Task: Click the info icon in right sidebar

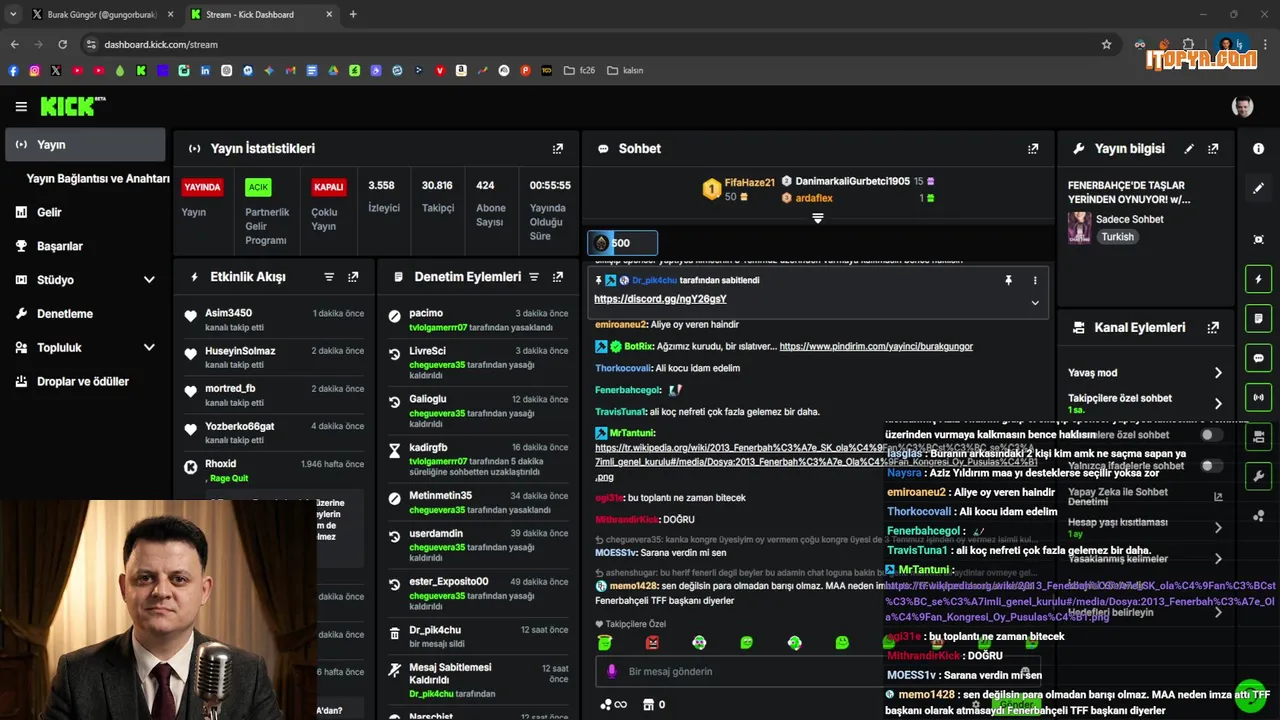Action: pyautogui.click(x=1258, y=148)
